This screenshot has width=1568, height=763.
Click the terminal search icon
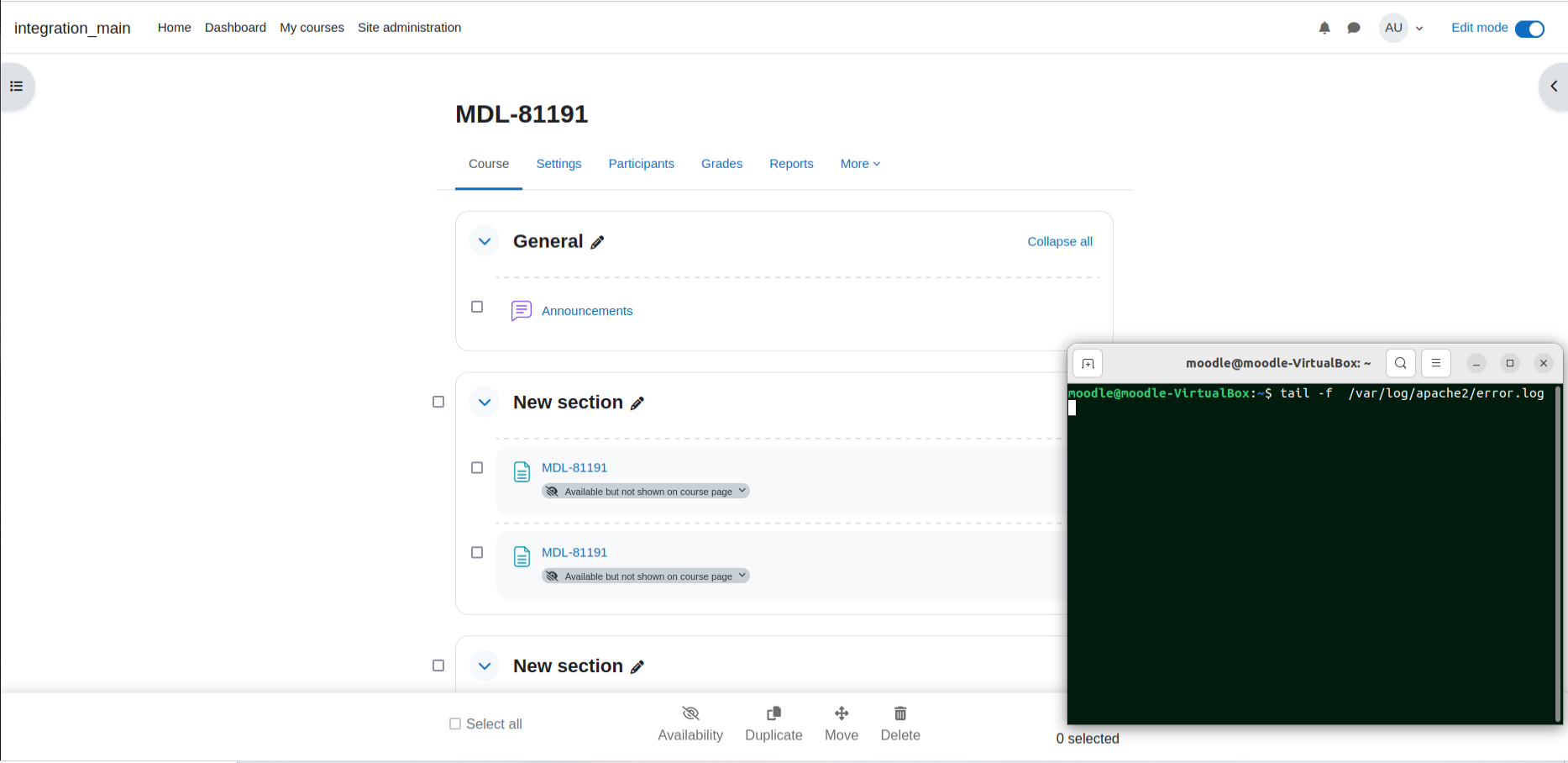pyautogui.click(x=1401, y=363)
